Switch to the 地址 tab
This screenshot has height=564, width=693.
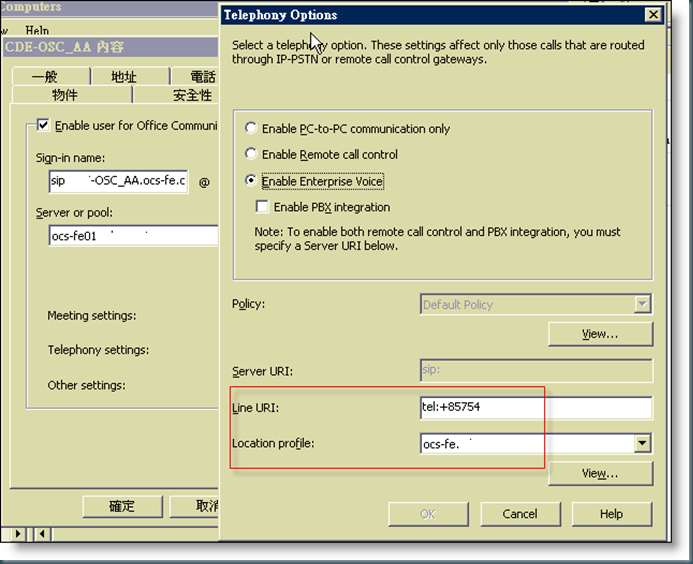click(124, 77)
